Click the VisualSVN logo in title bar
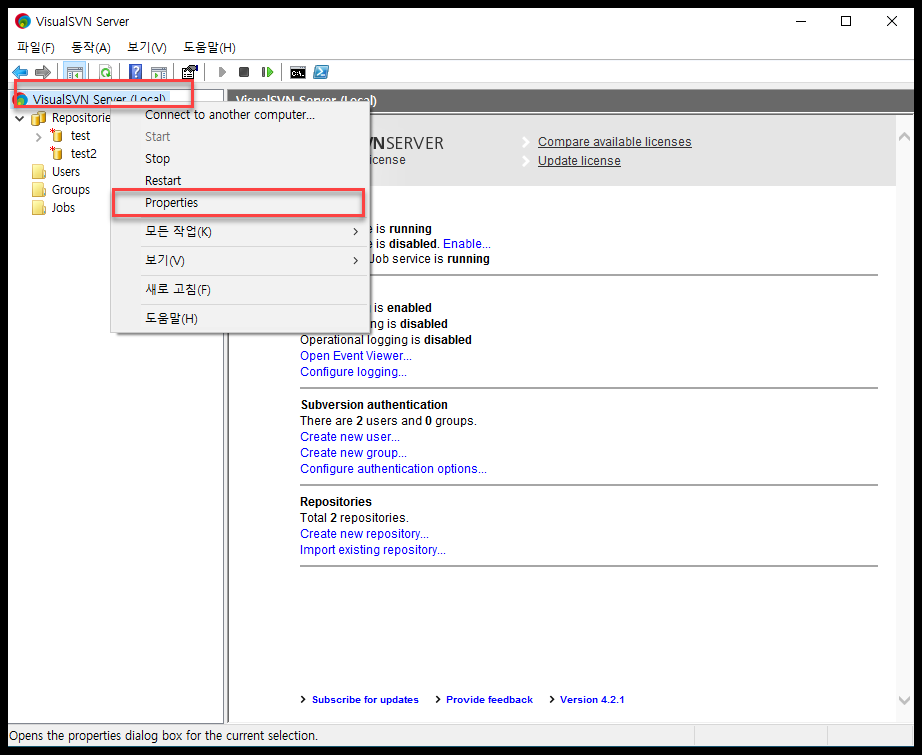Image resolution: width=922 pixels, height=755 pixels. pyautogui.click(x=23, y=22)
